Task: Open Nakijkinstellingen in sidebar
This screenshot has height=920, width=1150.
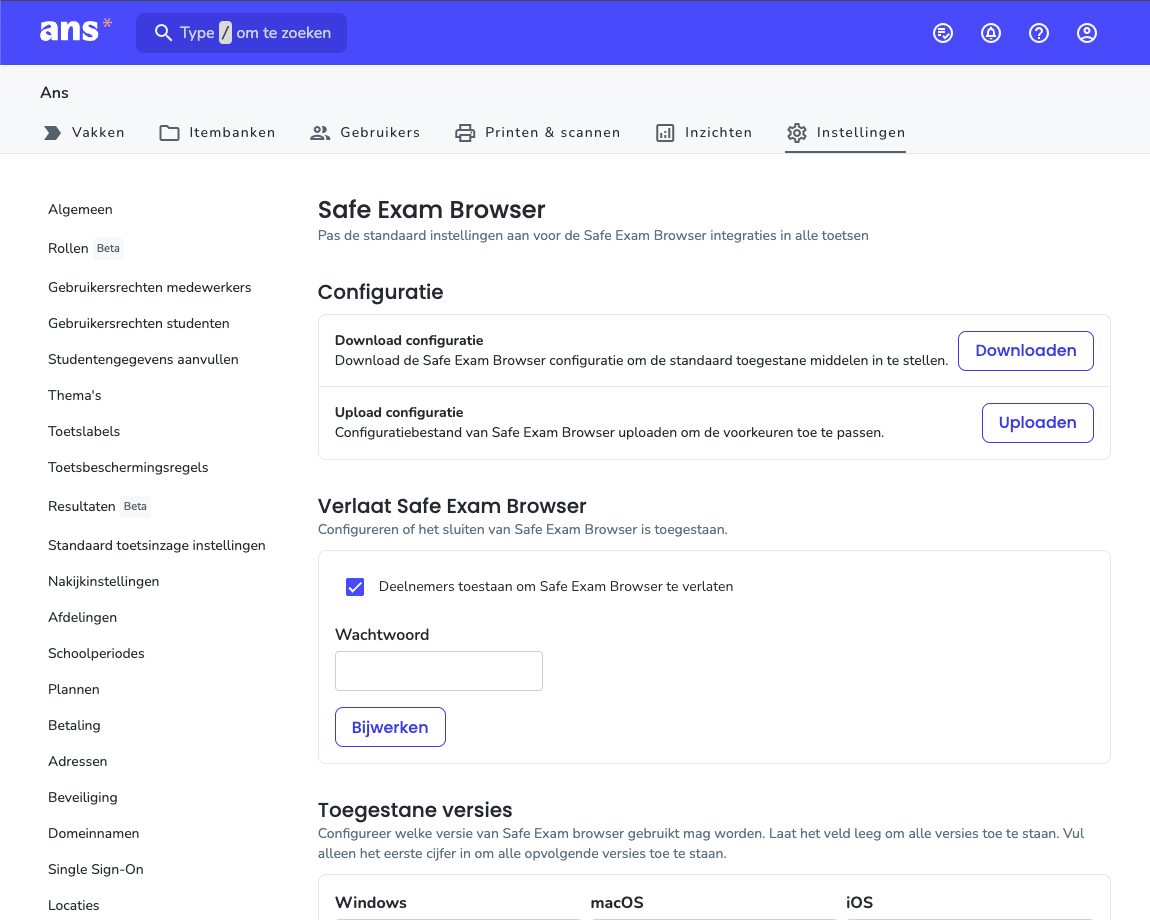Action: click(x=103, y=582)
